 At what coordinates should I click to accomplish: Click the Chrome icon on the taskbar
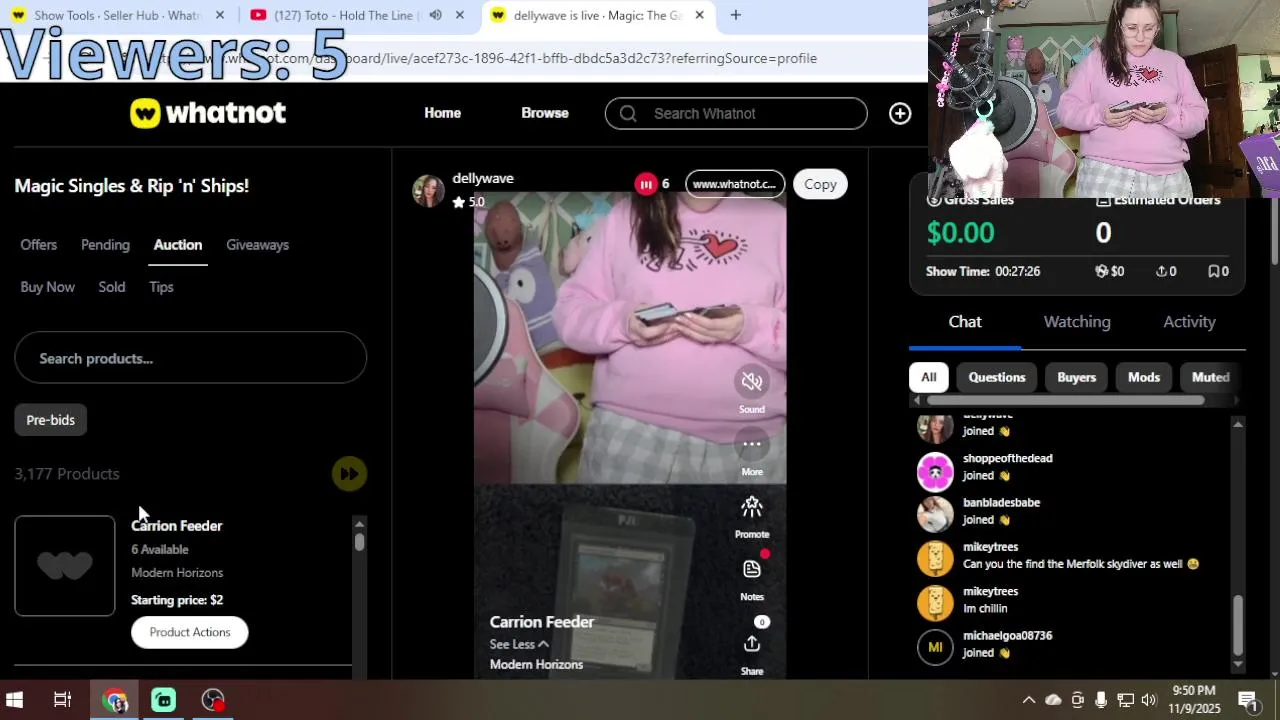115,700
